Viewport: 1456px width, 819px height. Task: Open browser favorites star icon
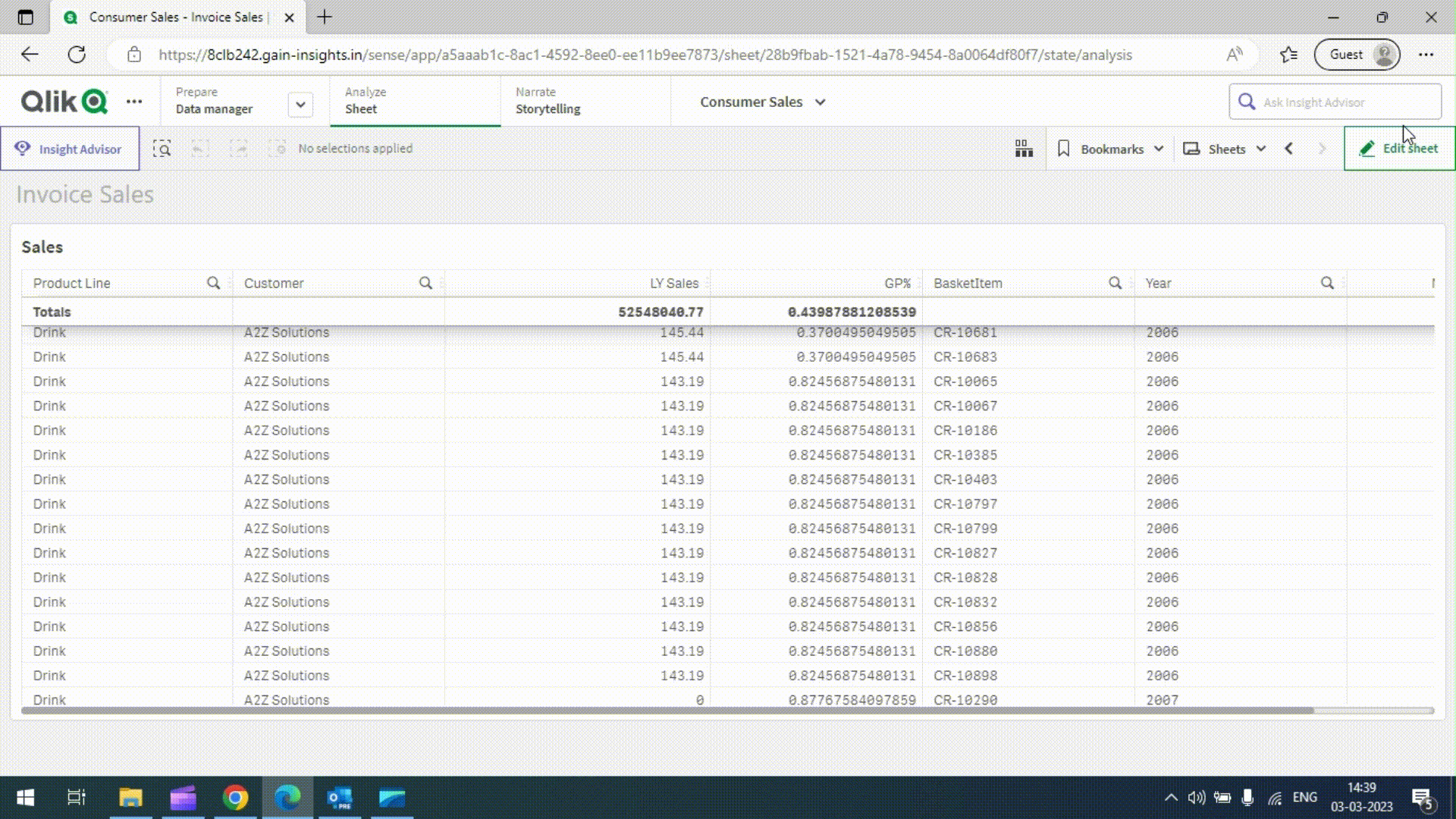tap(1288, 55)
